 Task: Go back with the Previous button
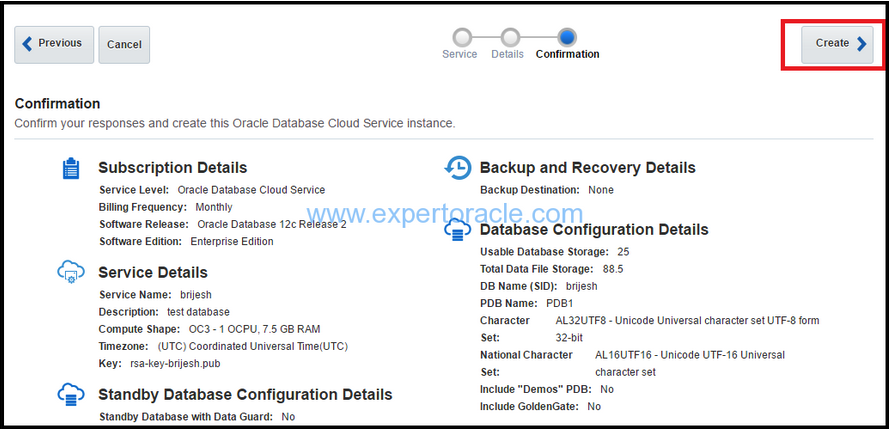click(x=54, y=44)
